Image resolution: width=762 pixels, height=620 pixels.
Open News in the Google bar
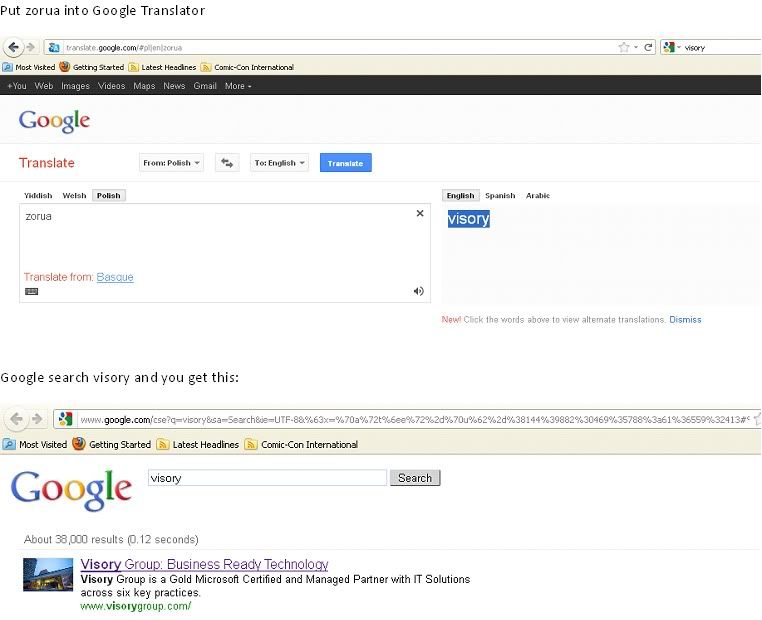[x=174, y=86]
